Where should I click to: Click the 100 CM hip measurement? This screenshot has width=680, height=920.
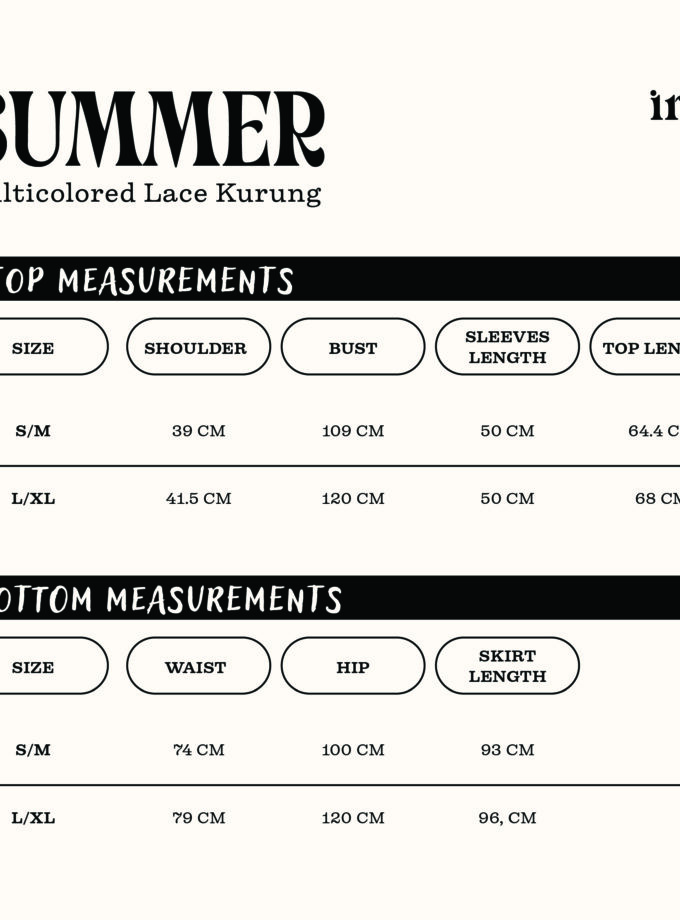pyautogui.click(x=353, y=750)
